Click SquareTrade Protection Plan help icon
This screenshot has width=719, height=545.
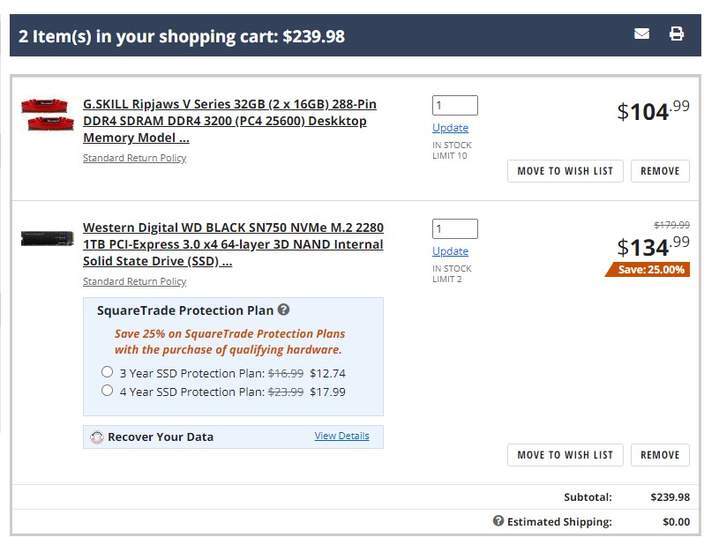click(284, 310)
